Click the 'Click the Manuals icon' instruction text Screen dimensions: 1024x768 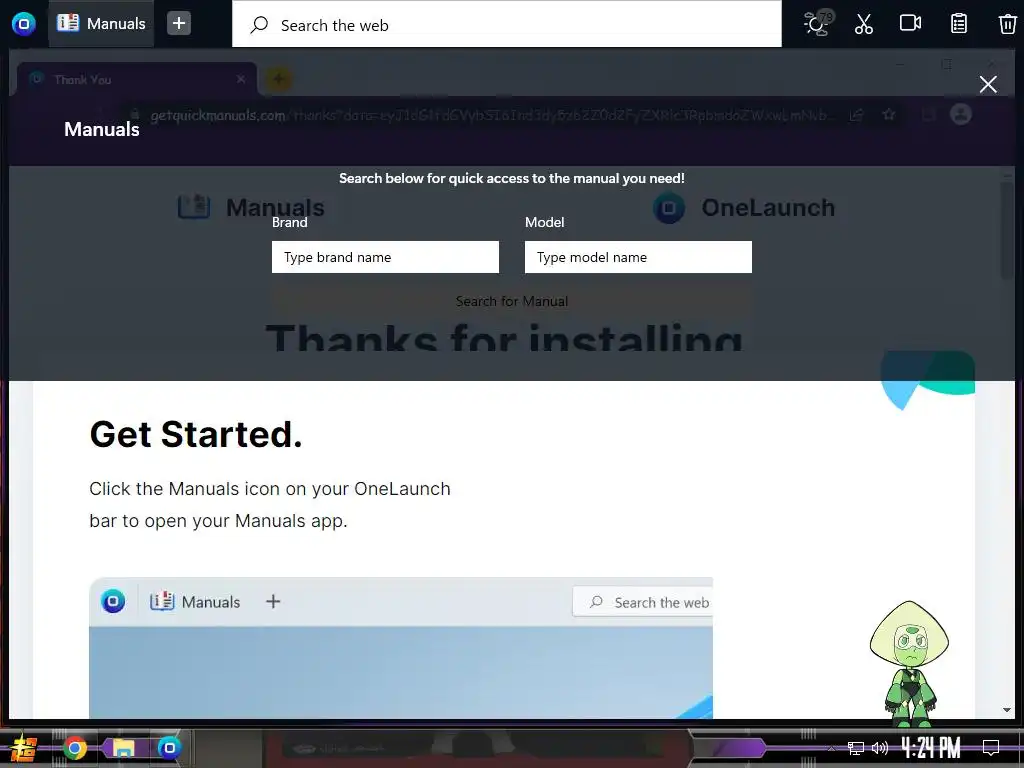(x=270, y=505)
